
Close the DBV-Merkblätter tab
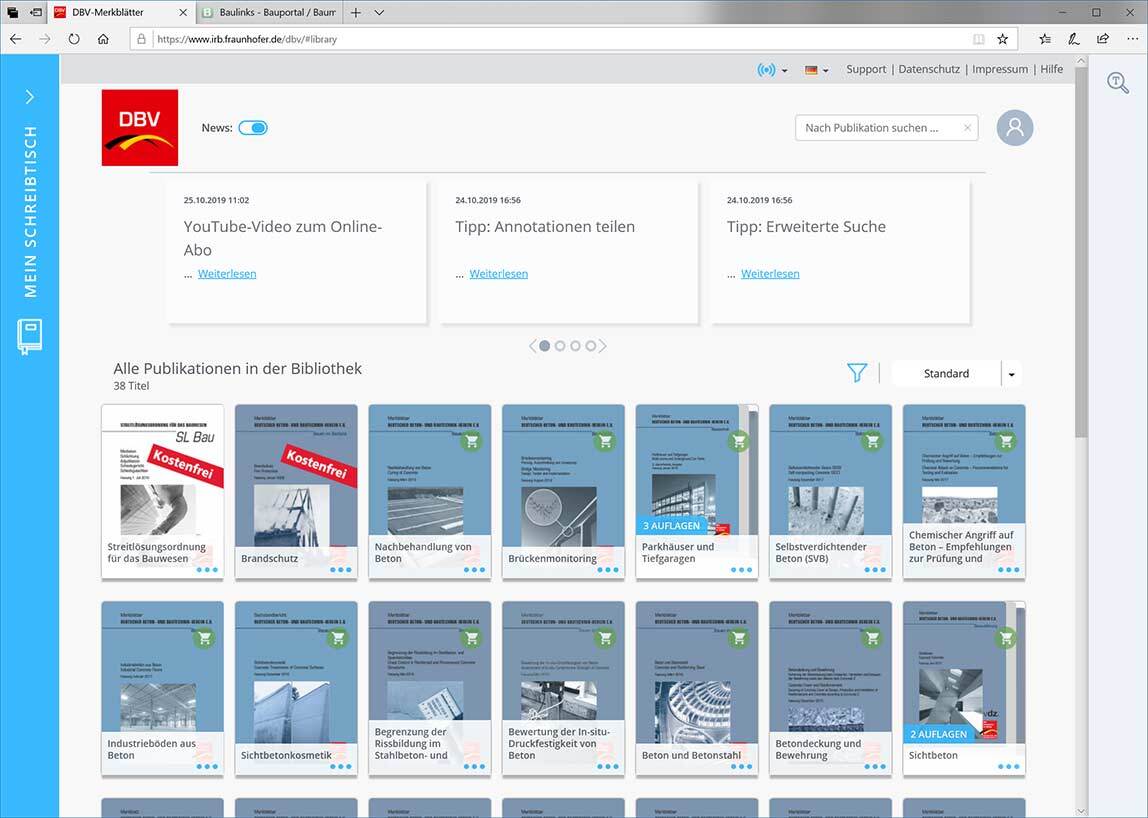(x=183, y=12)
